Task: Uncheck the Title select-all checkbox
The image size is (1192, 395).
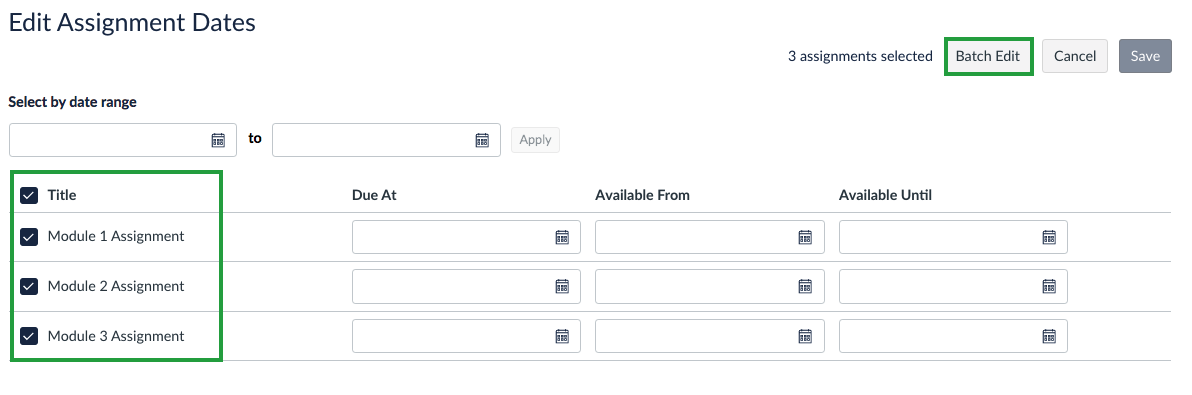Action: tap(29, 195)
